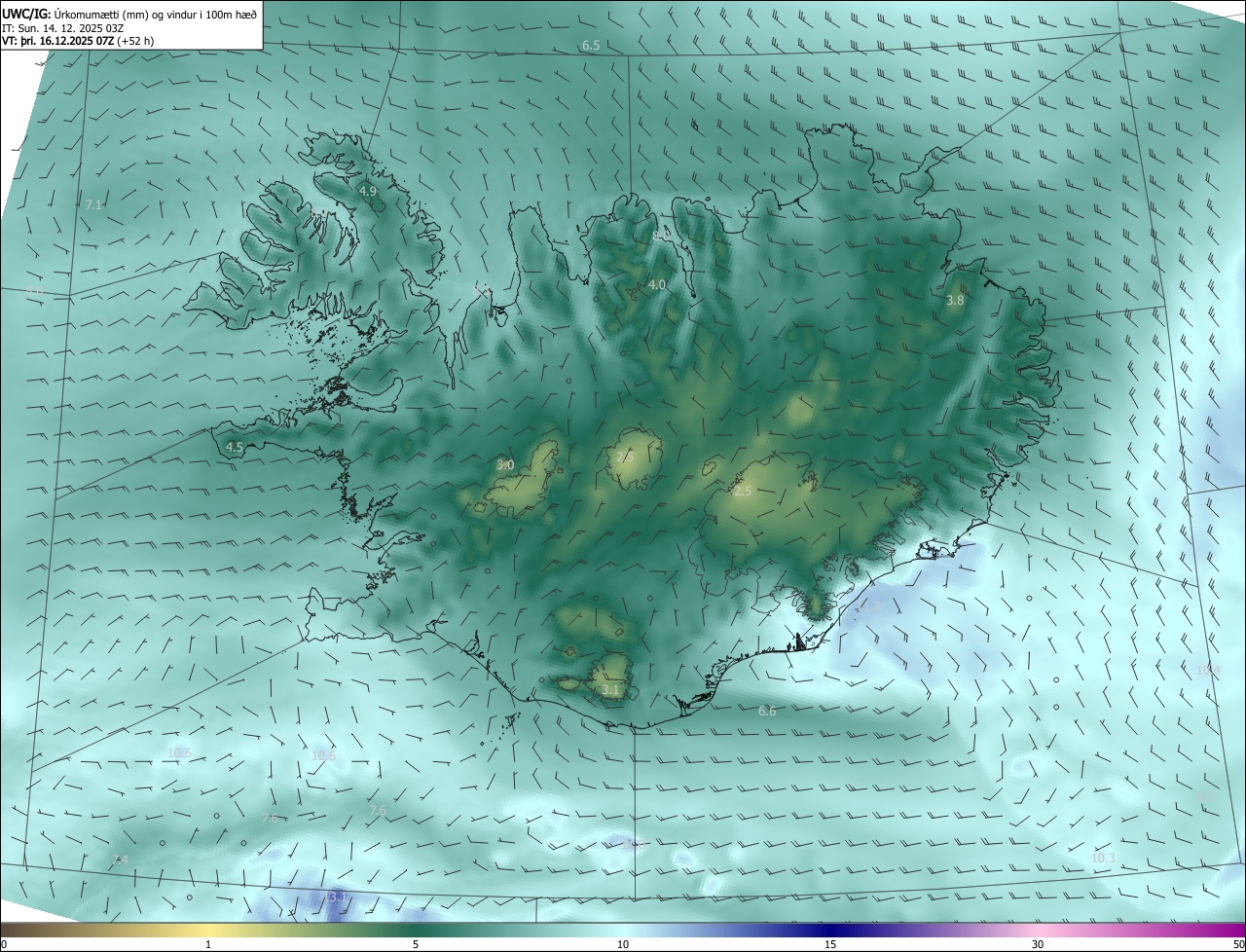Screen dimensions: 1246x952
Task: Pick the 7.4 value label
Action: 120,860
